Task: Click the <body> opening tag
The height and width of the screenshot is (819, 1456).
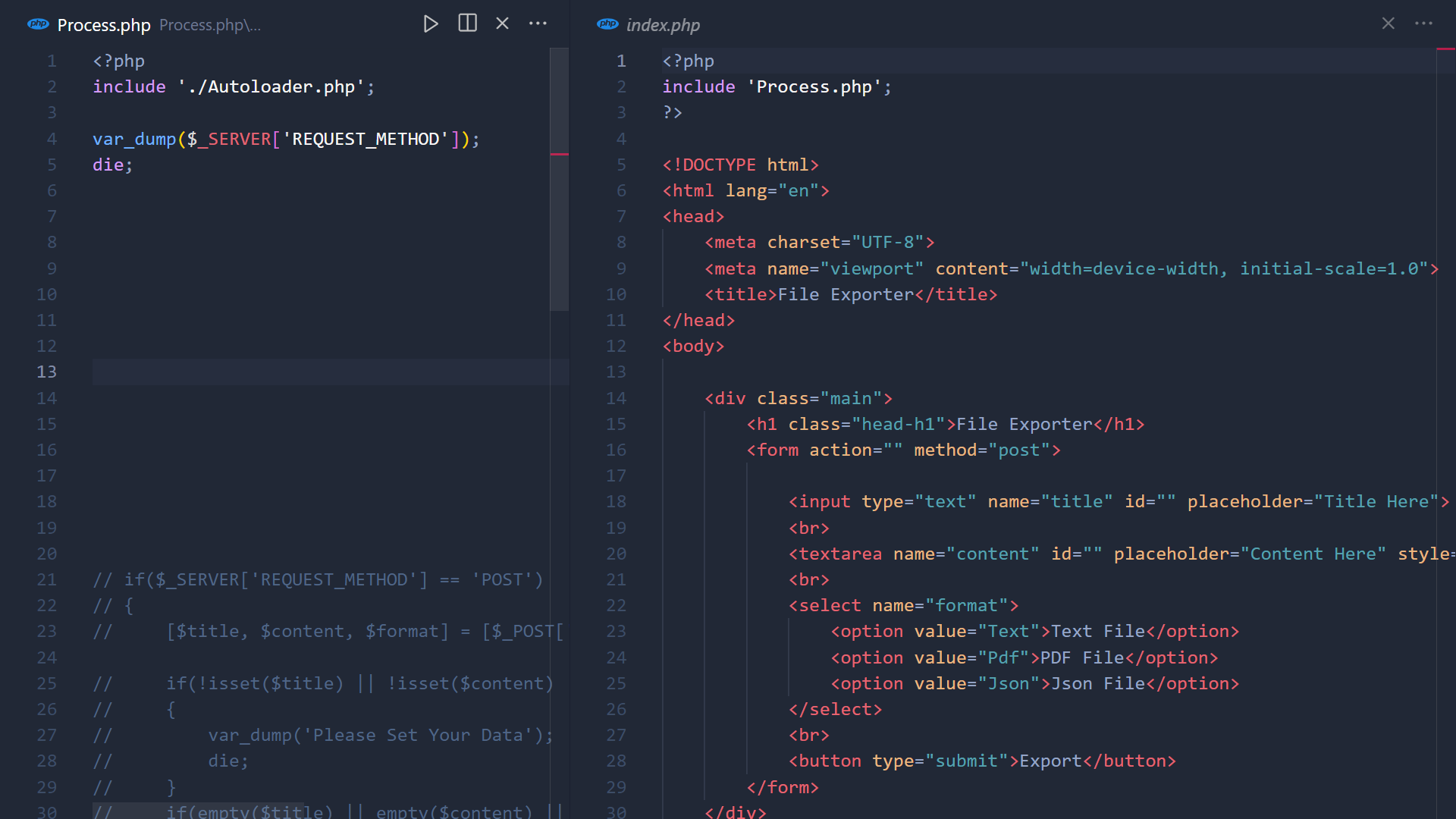Action: click(x=693, y=346)
